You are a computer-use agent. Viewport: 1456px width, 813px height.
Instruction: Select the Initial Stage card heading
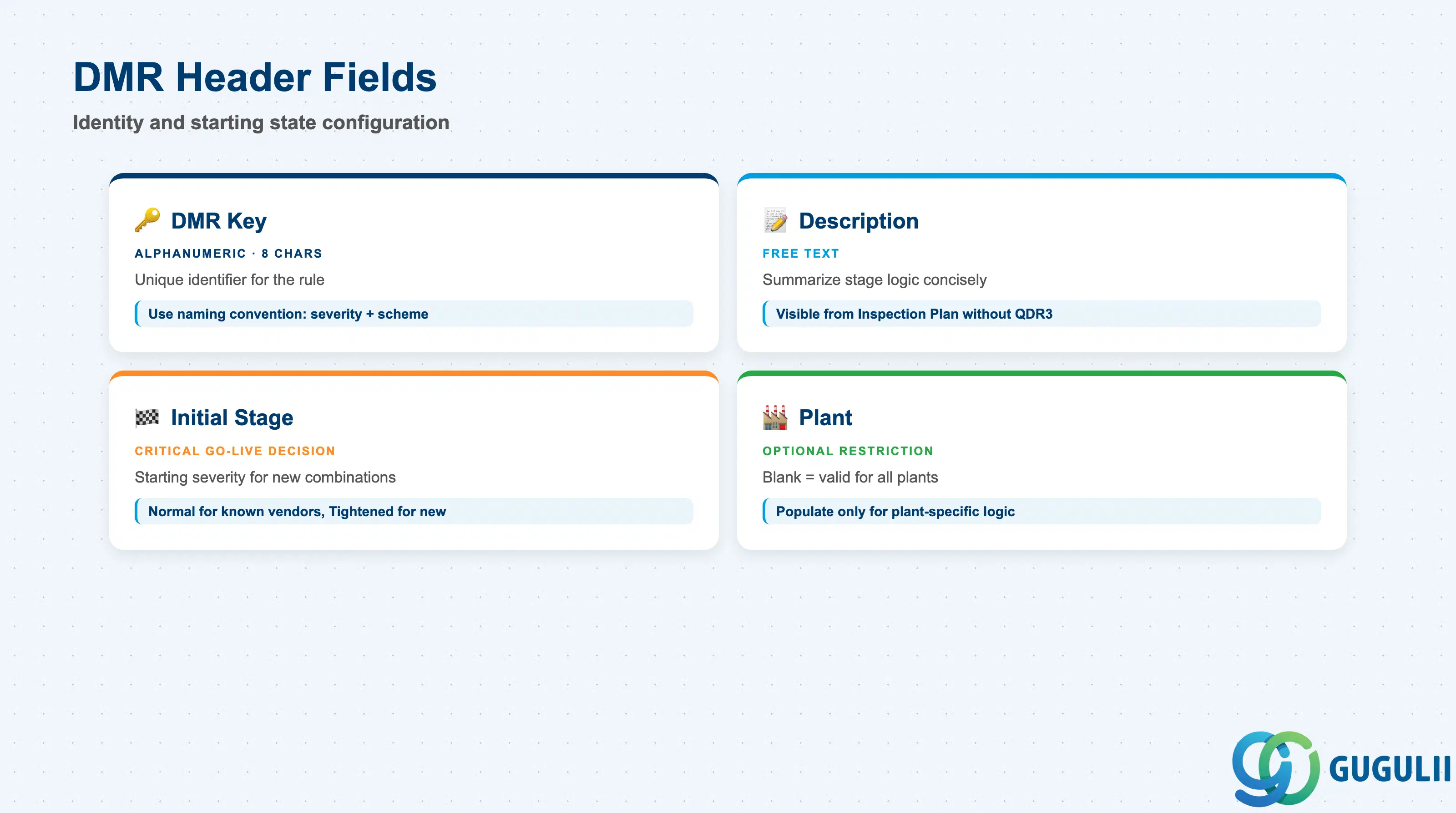tap(233, 417)
